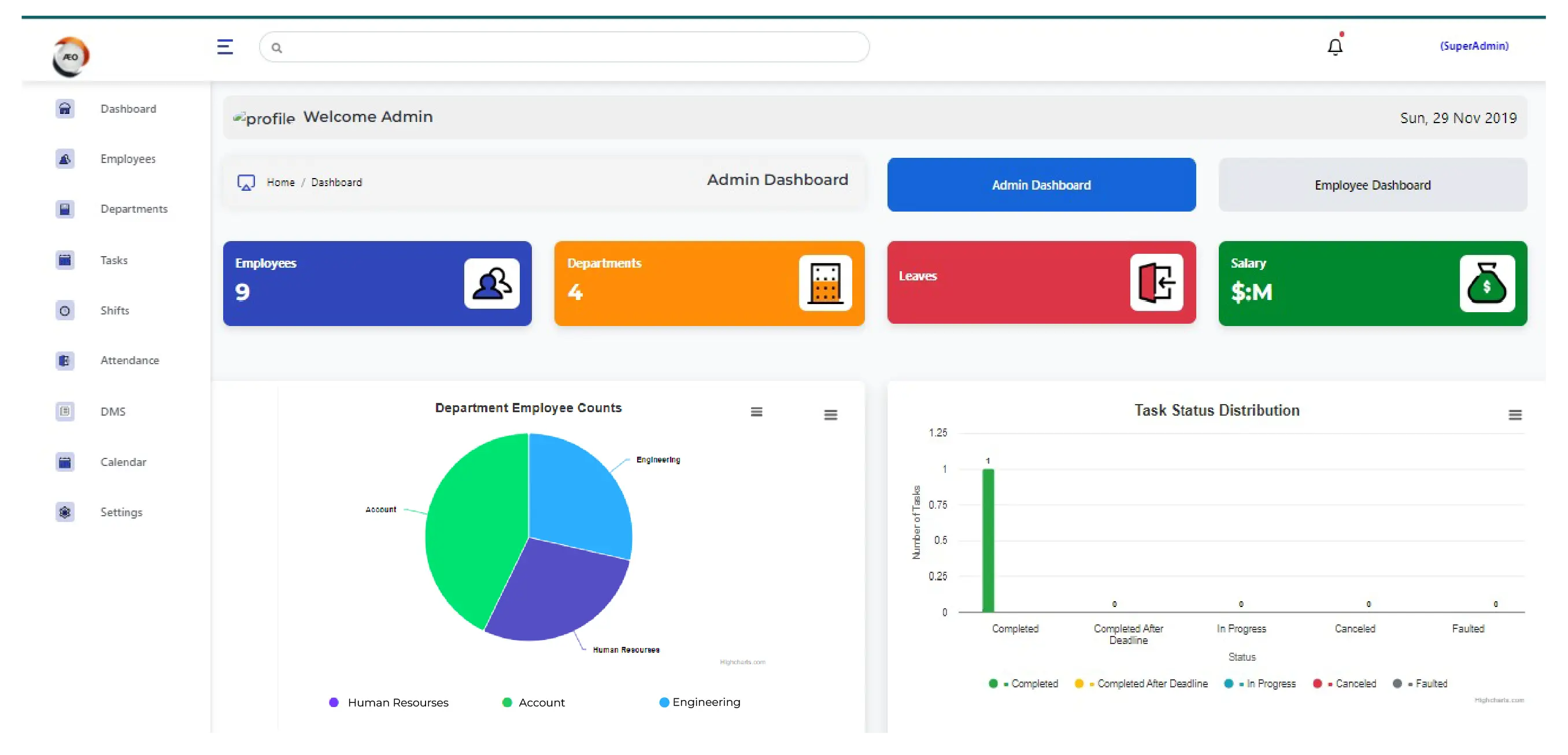Click the Leaves summary card
This screenshot has width=1568, height=755.
(x=1041, y=283)
